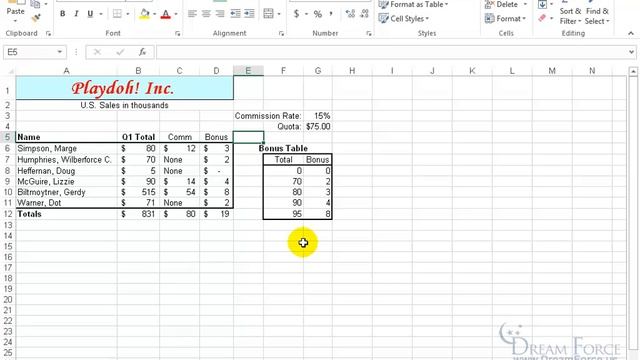
Task: Click the Fill down icon
Action: pyautogui.click(x=542, y=4)
